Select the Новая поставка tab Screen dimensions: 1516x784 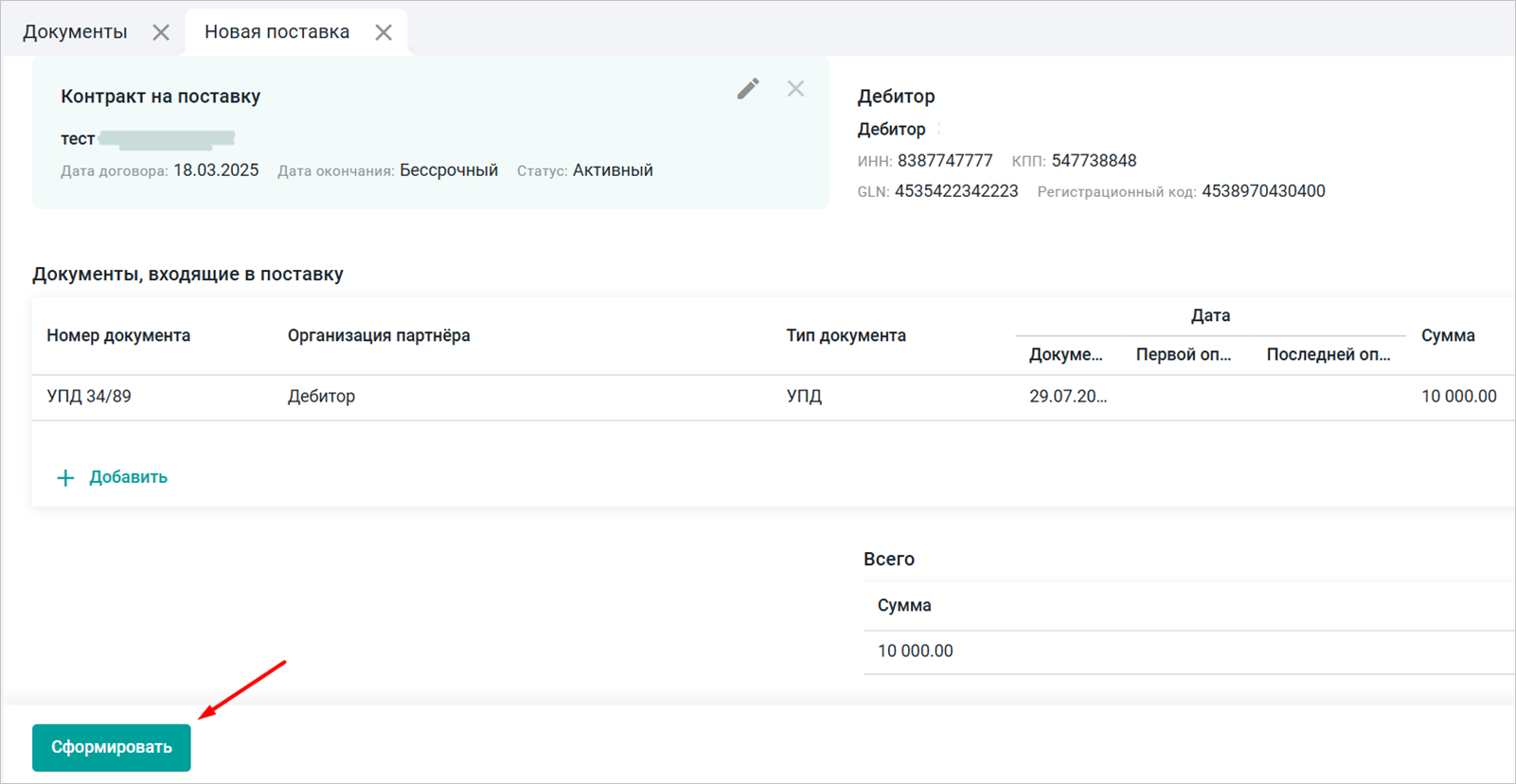pyautogui.click(x=276, y=32)
